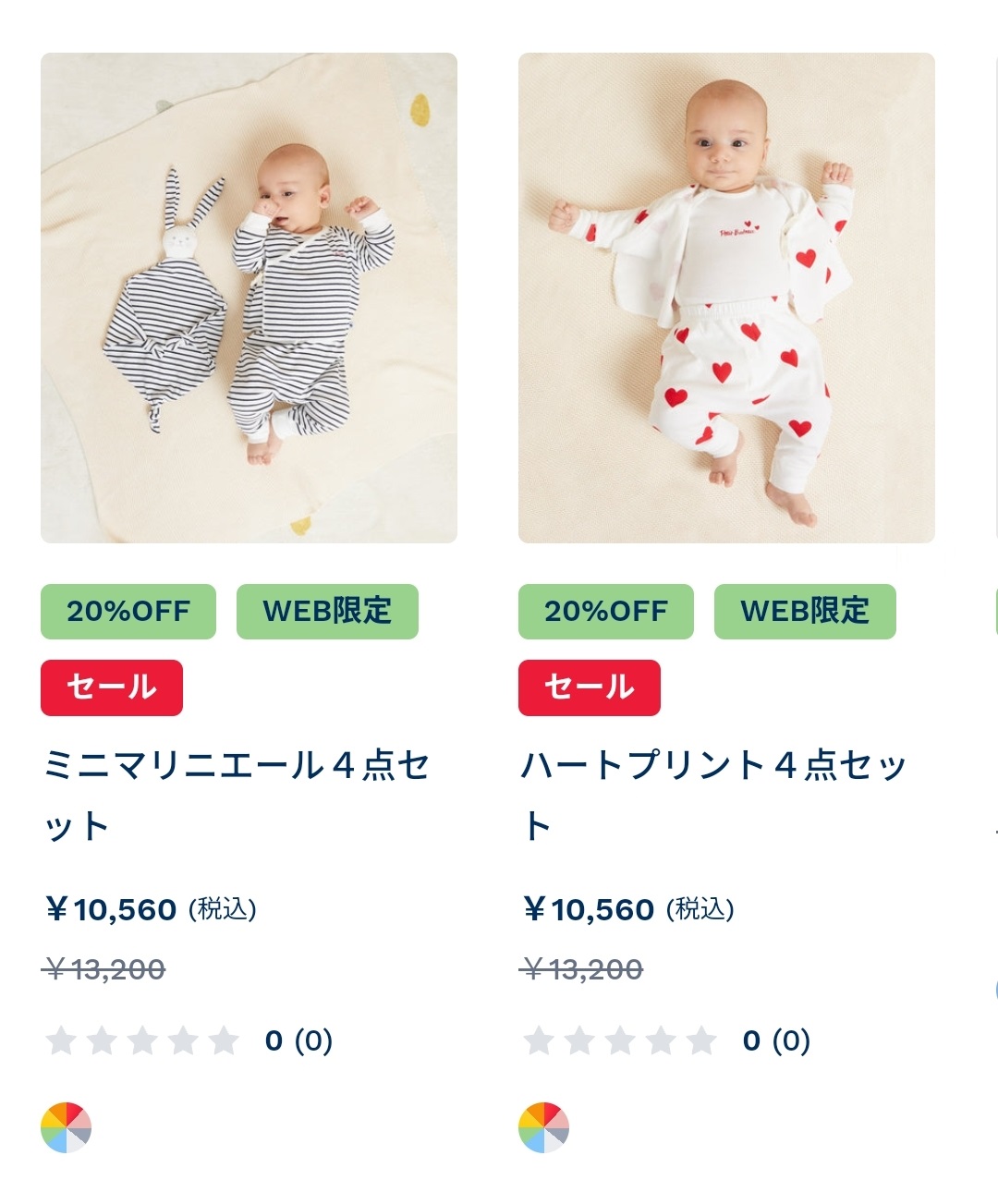Select the WEB限定 tag on heart print set
This screenshot has height=1204, width=998.
pos(805,611)
